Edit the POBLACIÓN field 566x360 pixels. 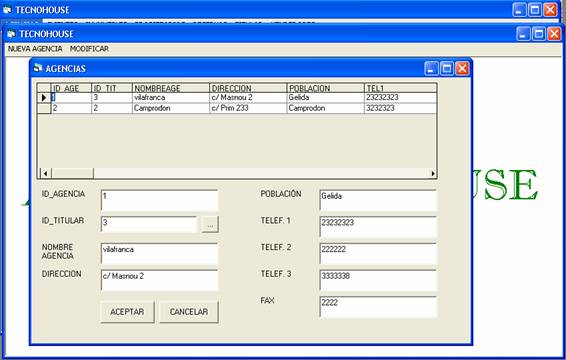coord(378,200)
